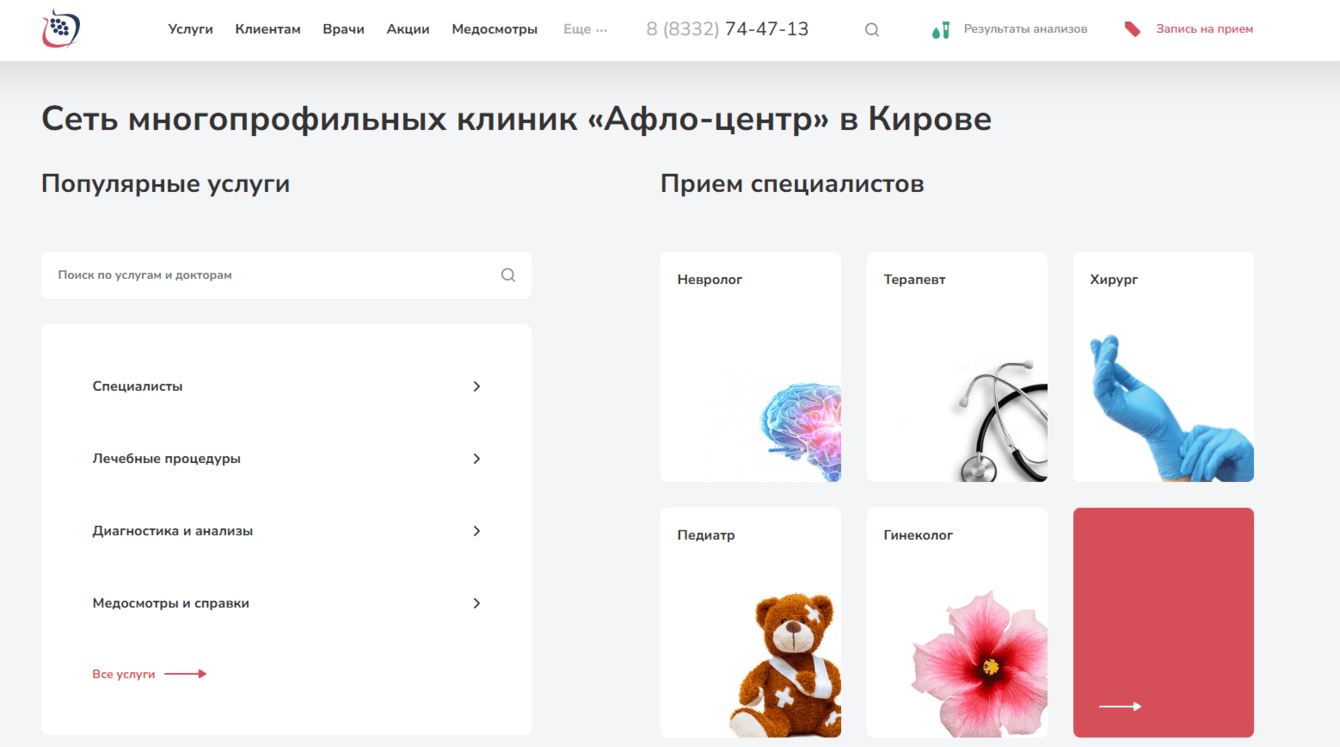Open the Педиатр card with teddy bear

[751, 623]
